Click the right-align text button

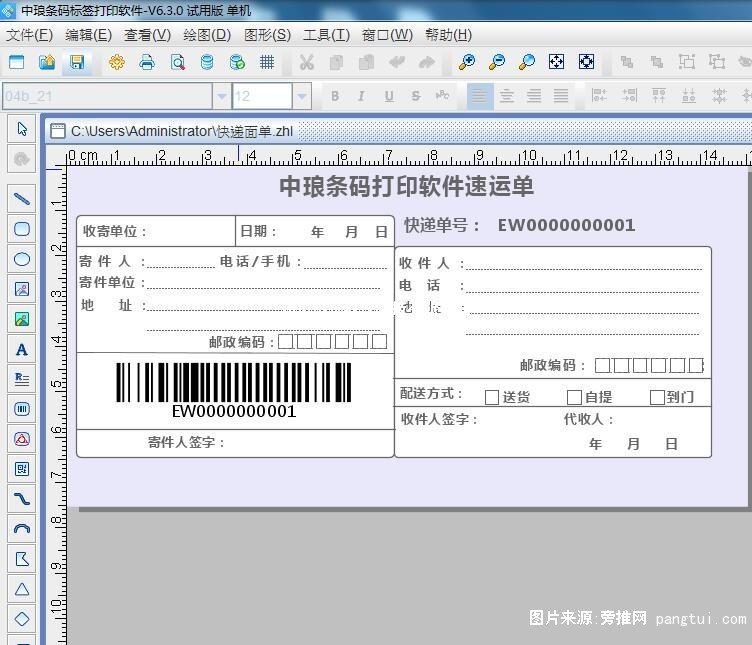point(534,96)
